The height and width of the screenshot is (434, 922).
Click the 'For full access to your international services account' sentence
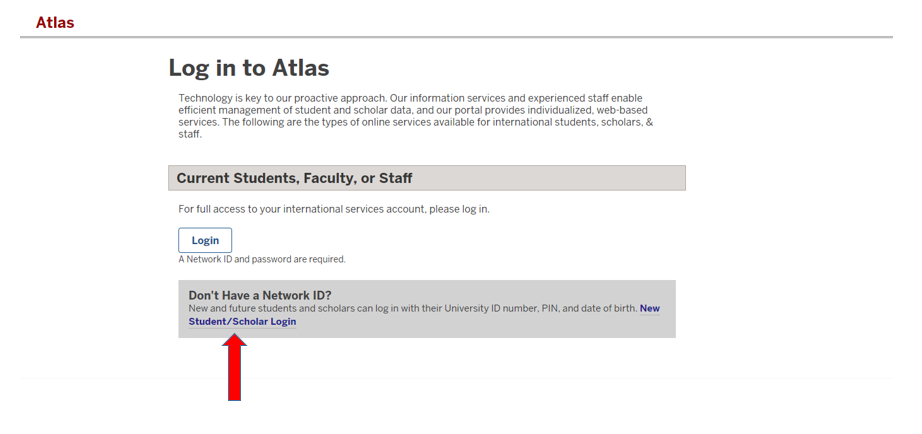click(334, 209)
